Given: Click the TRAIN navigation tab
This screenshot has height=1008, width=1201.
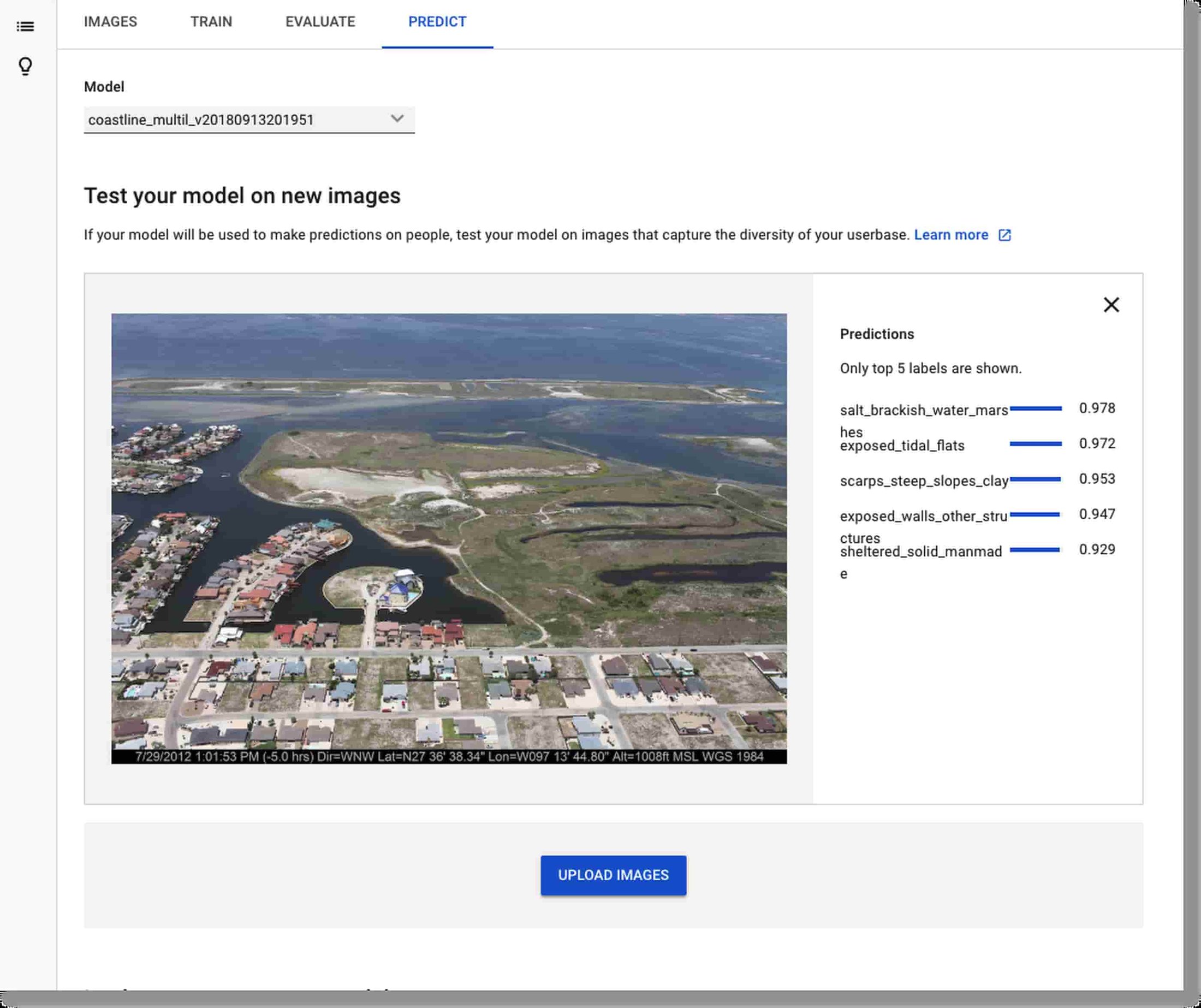Looking at the screenshot, I should click(x=211, y=21).
